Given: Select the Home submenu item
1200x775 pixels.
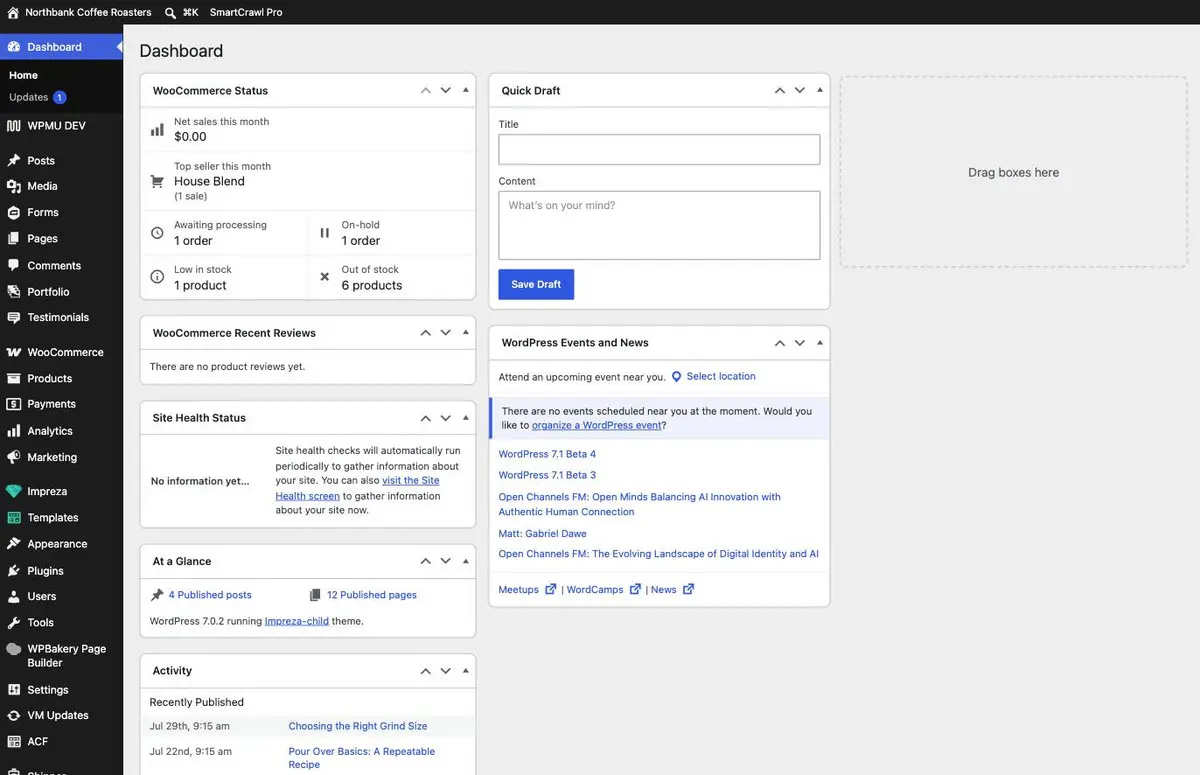Looking at the screenshot, I should pos(23,75).
